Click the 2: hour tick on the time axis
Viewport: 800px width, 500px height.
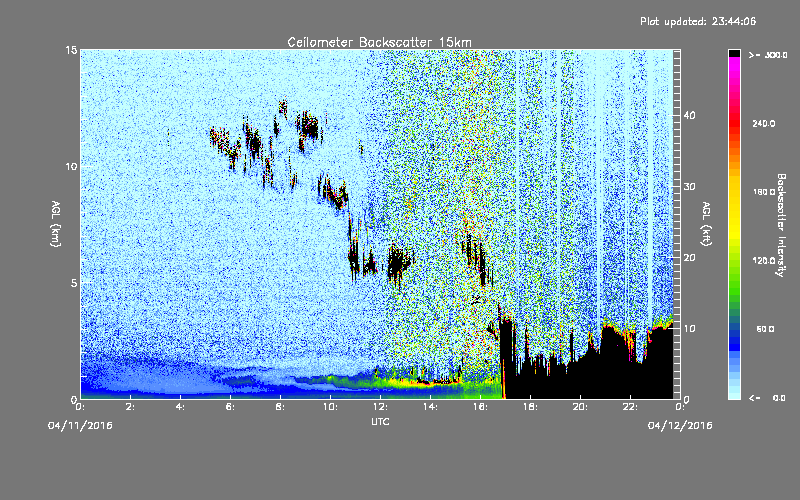tap(130, 407)
